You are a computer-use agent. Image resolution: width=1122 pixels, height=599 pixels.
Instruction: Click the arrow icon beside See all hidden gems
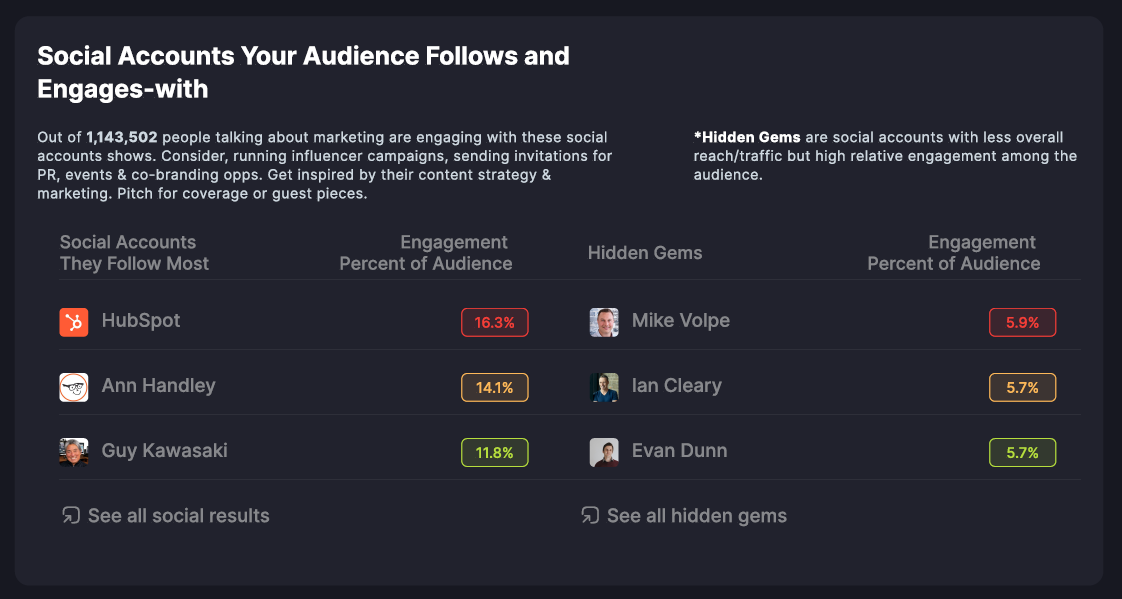pyautogui.click(x=590, y=515)
